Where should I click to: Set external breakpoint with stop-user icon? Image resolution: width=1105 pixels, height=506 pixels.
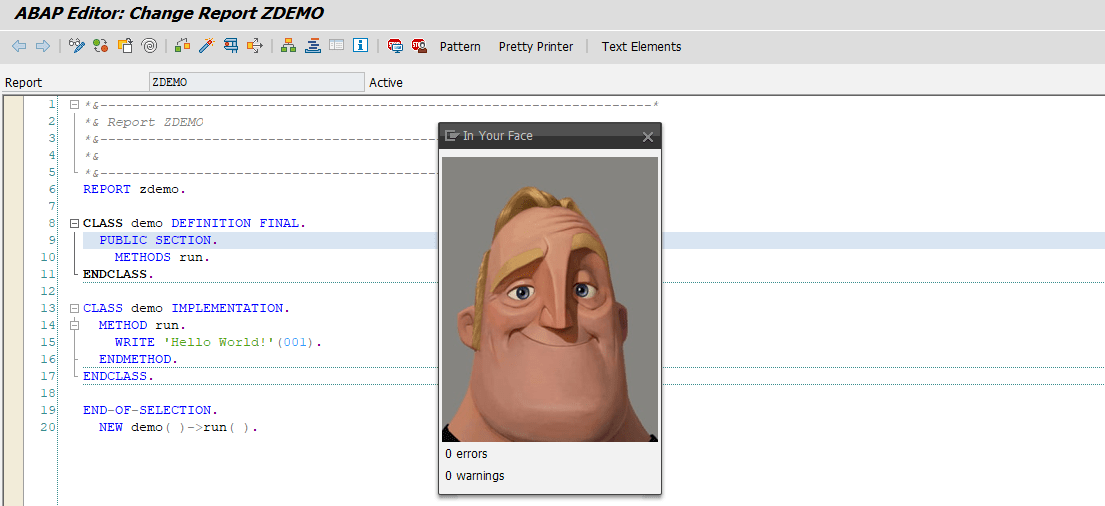point(419,47)
